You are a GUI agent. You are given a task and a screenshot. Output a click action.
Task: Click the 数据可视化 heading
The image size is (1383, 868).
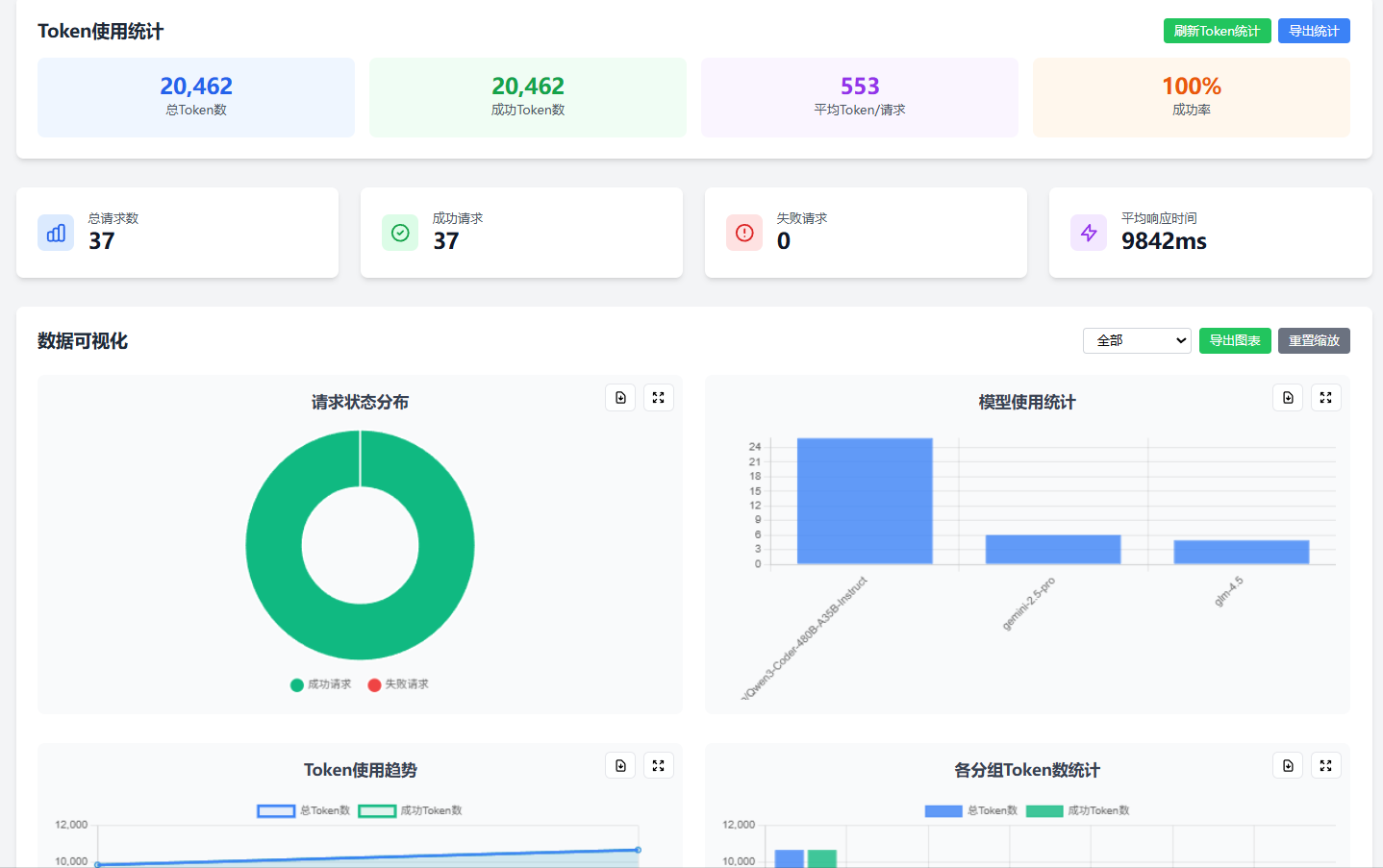point(83,341)
